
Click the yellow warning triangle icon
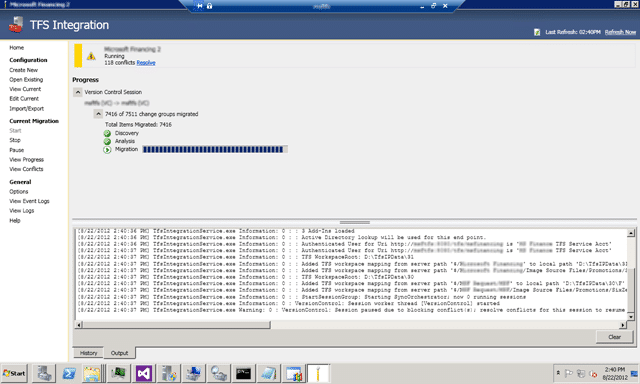point(91,56)
